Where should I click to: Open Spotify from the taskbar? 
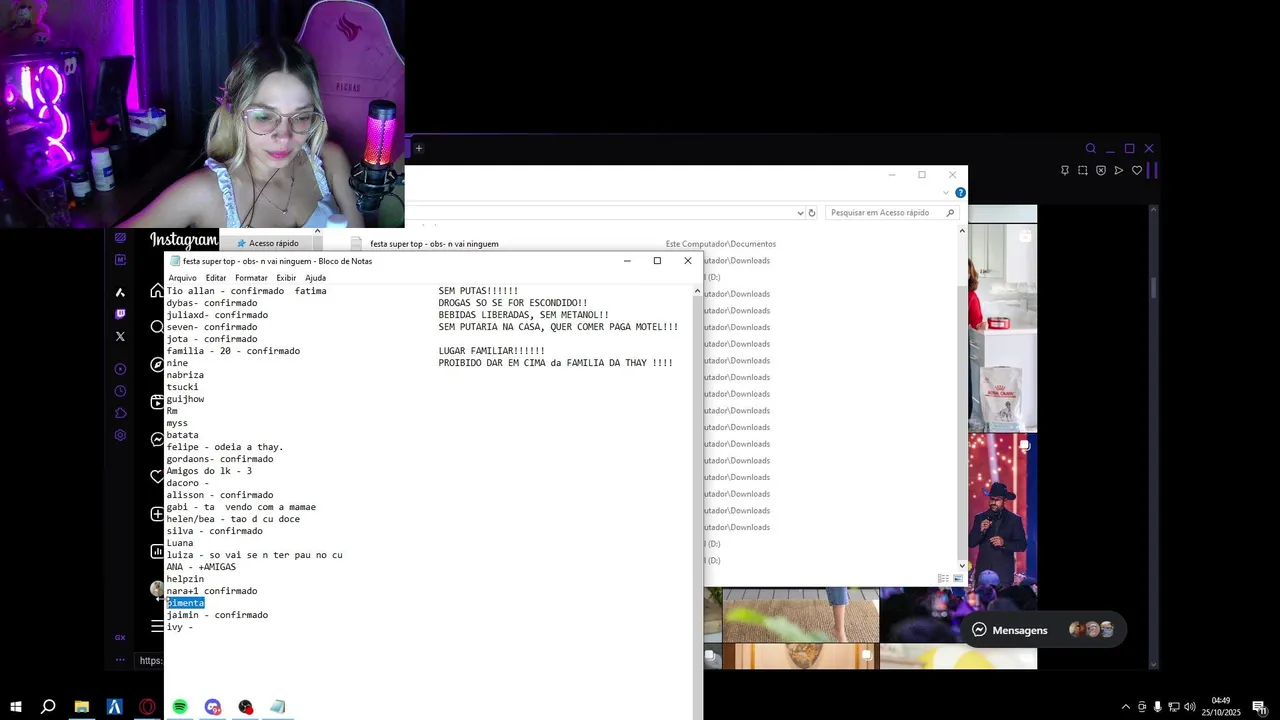pyautogui.click(x=180, y=707)
